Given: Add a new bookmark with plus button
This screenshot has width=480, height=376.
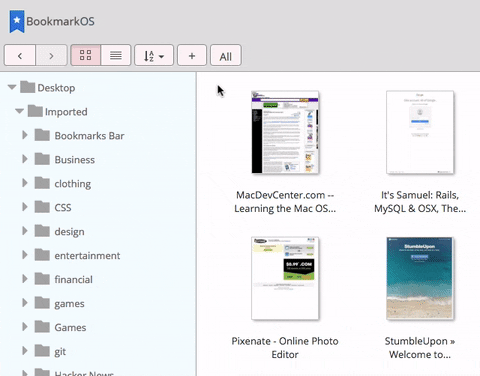Looking at the screenshot, I should (x=192, y=55).
